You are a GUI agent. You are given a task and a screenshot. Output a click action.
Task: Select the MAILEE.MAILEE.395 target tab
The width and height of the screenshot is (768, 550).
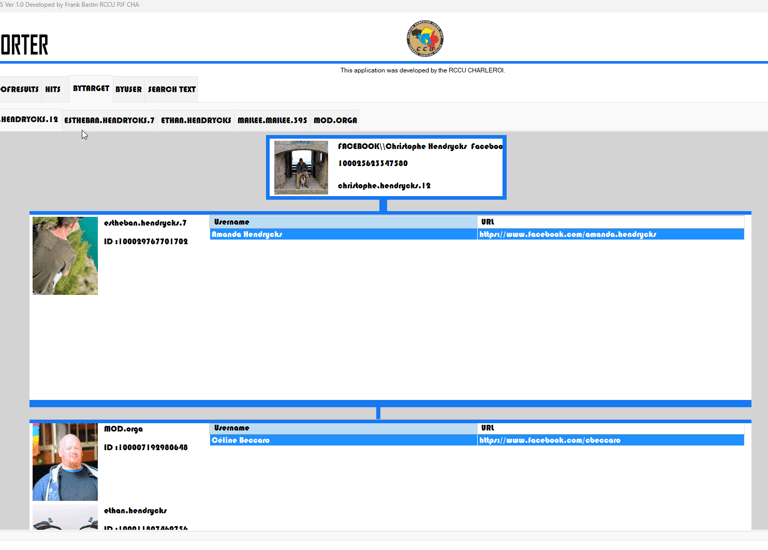(272, 120)
